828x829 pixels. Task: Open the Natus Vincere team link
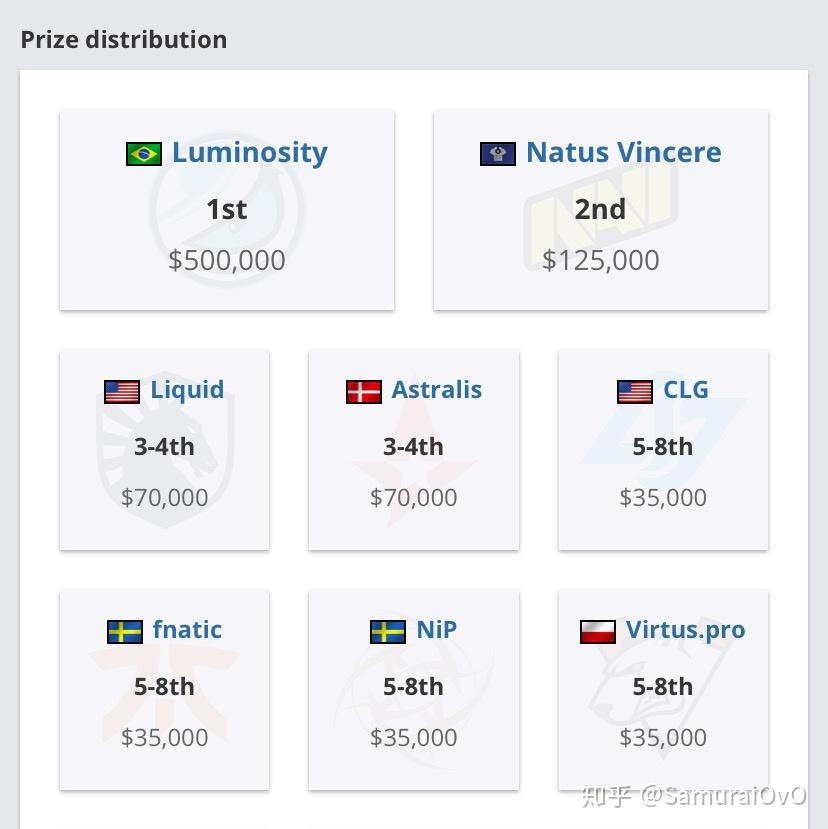623,152
